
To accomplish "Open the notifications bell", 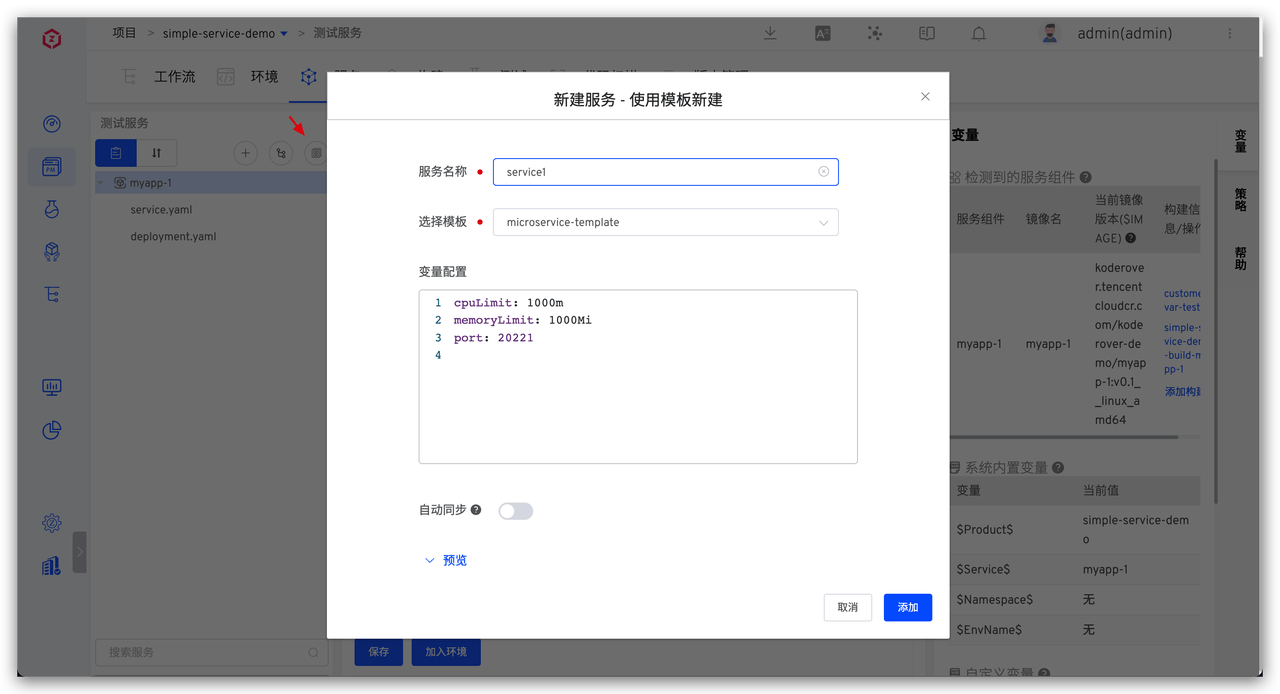I will (979, 33).
